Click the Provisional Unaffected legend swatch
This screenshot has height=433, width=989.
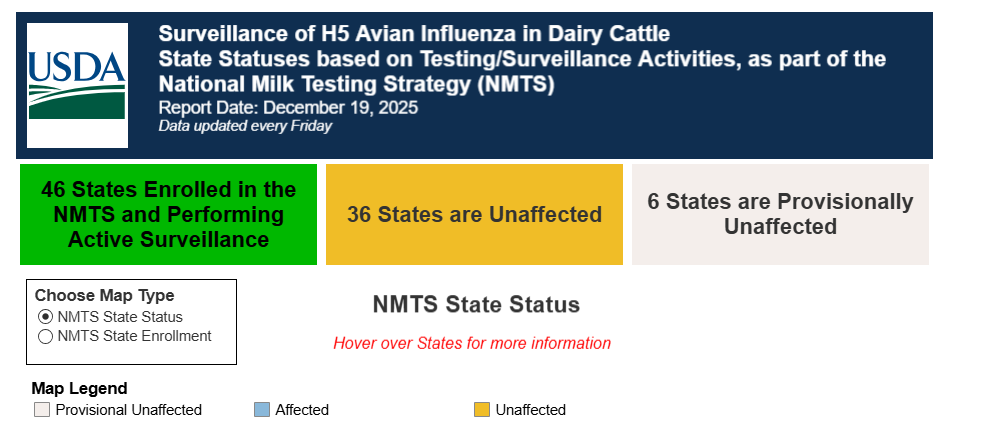(x=42, y=410)
